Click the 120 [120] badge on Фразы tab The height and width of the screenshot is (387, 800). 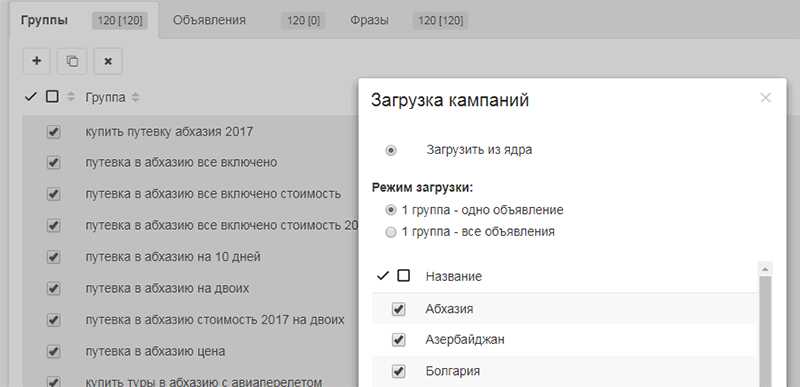click(441, 20)
